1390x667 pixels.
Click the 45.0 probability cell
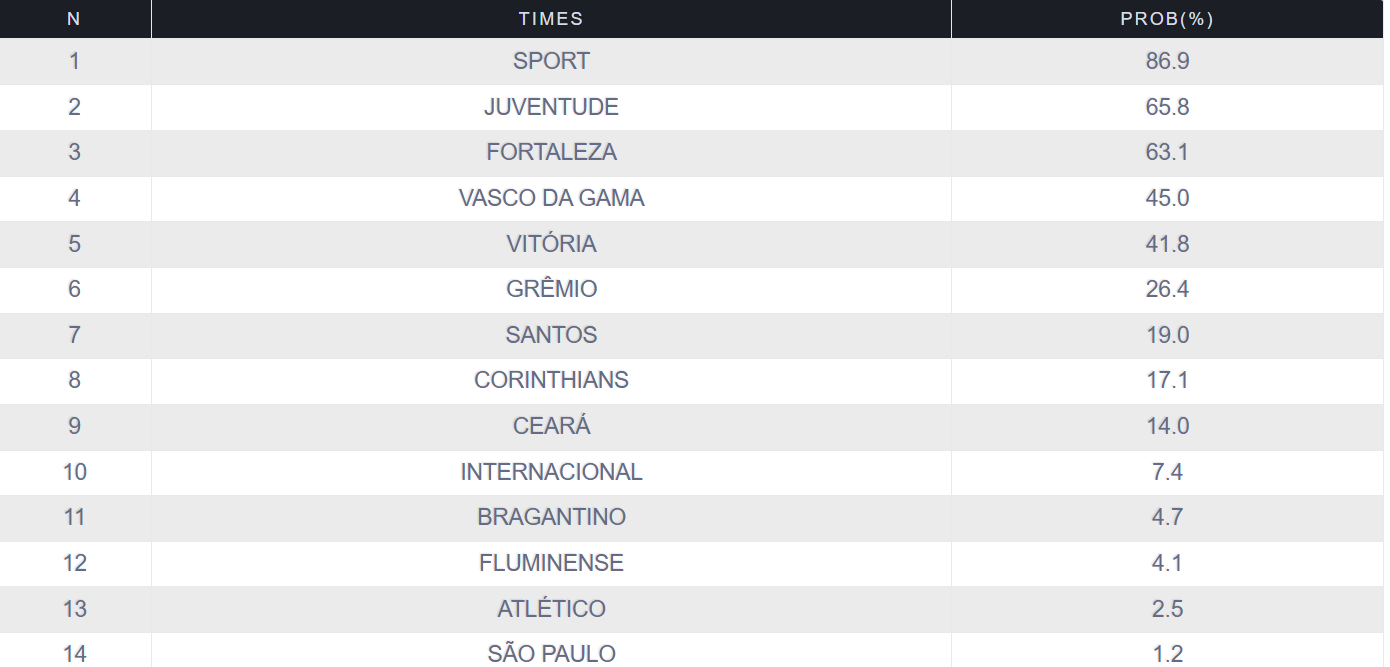pos(1167,198)
